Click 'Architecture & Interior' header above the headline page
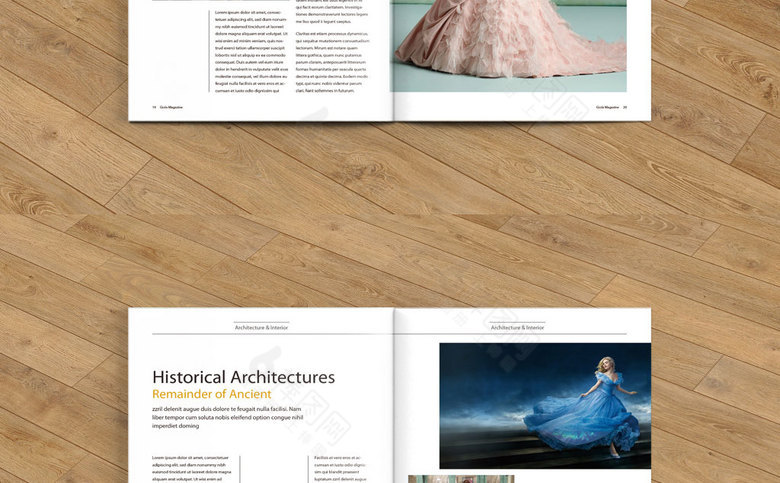Viewport: 780px width, 483px height. (x=261, y=327)
